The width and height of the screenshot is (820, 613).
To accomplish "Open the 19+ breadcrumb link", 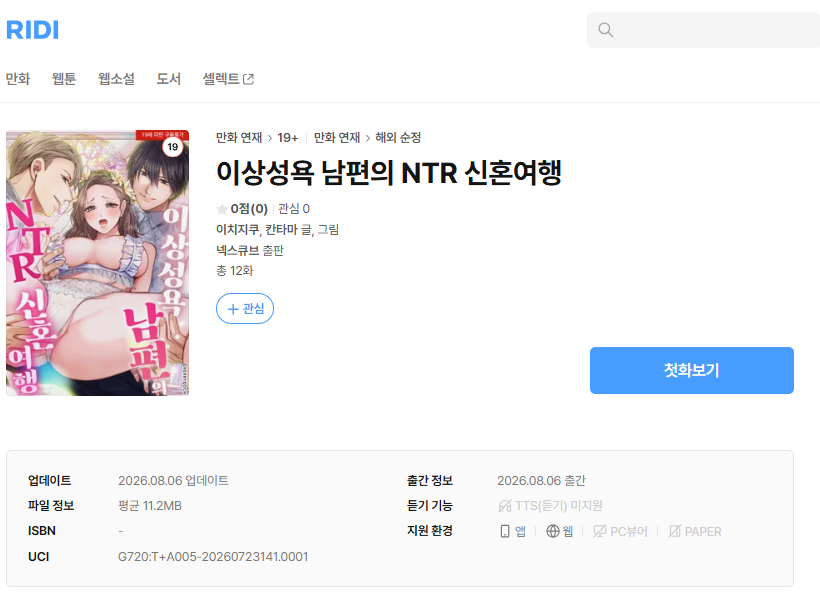I will [x=288, y=138].
